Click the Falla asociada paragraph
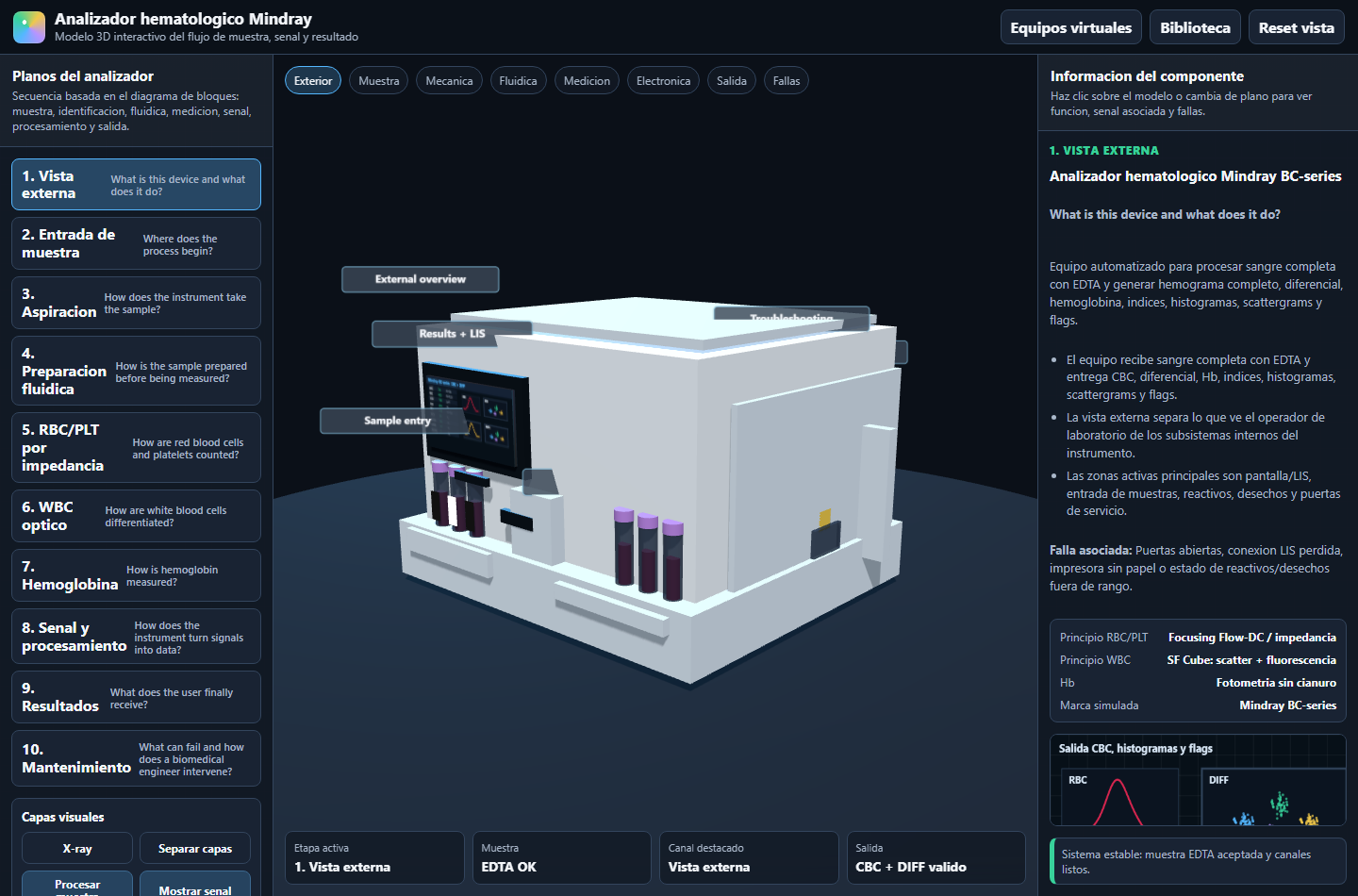Image resolution: width=1358 pixels, height=896 pixels. tap(1196, 568)
